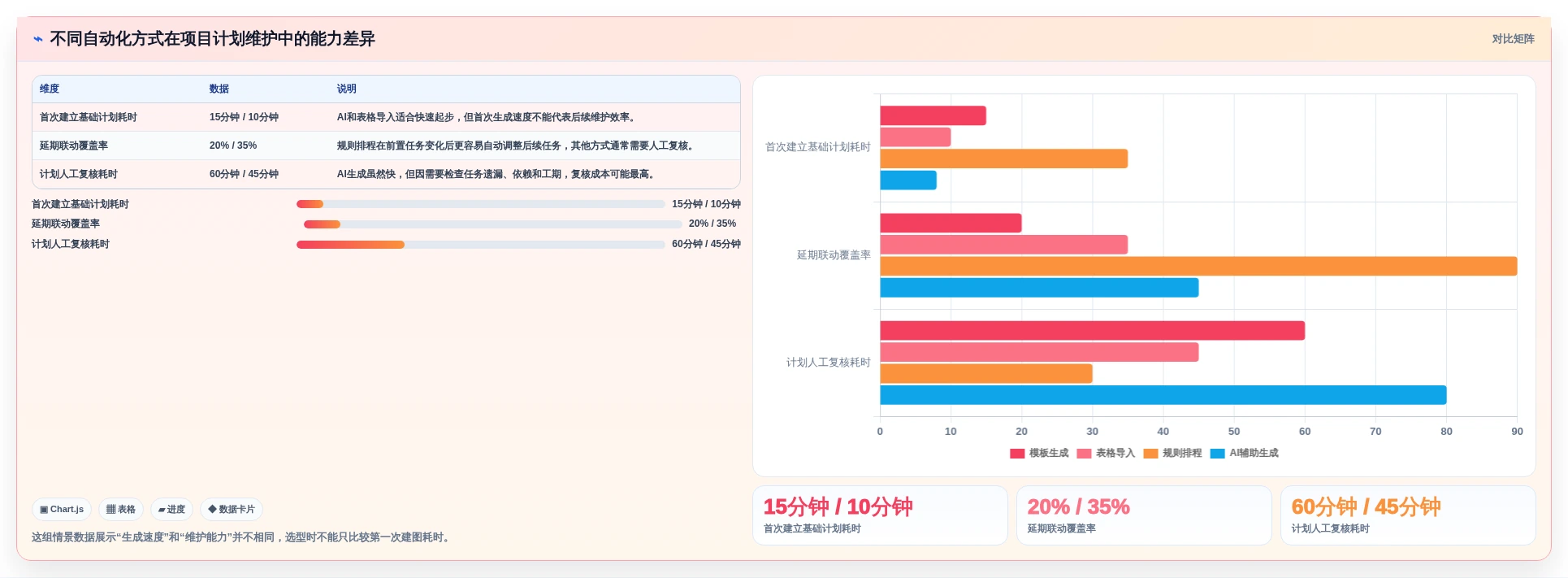1568x578 pixels.
Task: Click the blue icon beside the page title
Action: [x=38, y=39]
